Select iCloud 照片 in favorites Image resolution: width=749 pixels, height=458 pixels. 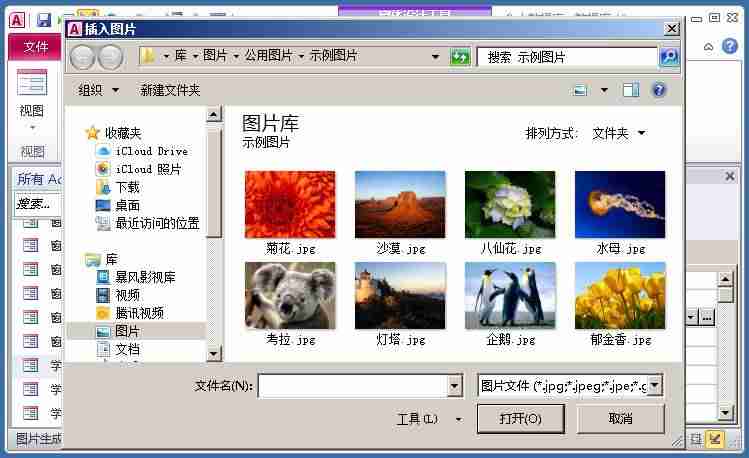139,169
